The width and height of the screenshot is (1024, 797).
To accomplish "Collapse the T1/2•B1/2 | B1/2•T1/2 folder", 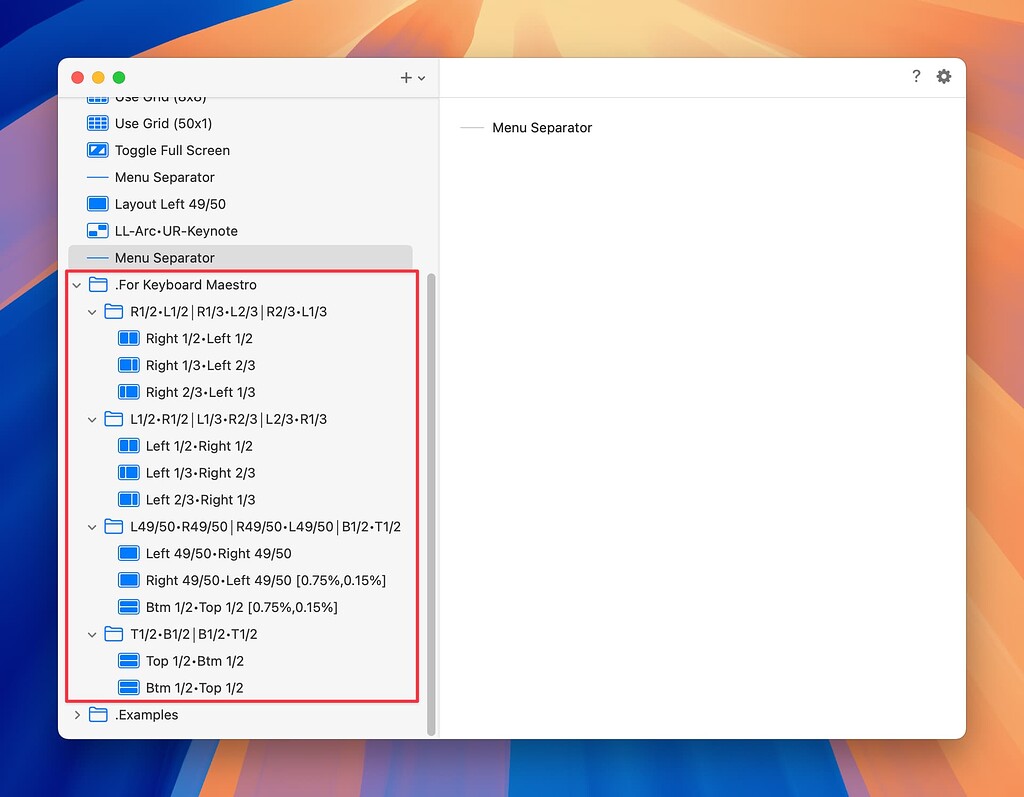I will pos(93,634).
